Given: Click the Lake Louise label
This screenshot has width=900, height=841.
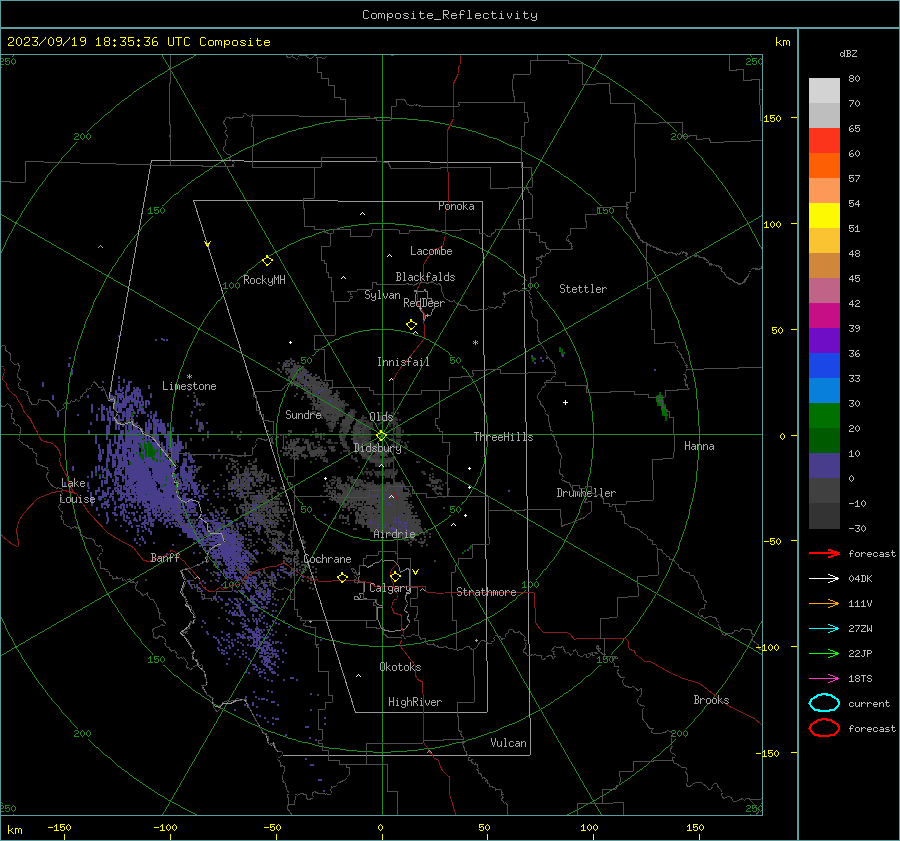Looking at the screenshot, I should tap(77, 491).
